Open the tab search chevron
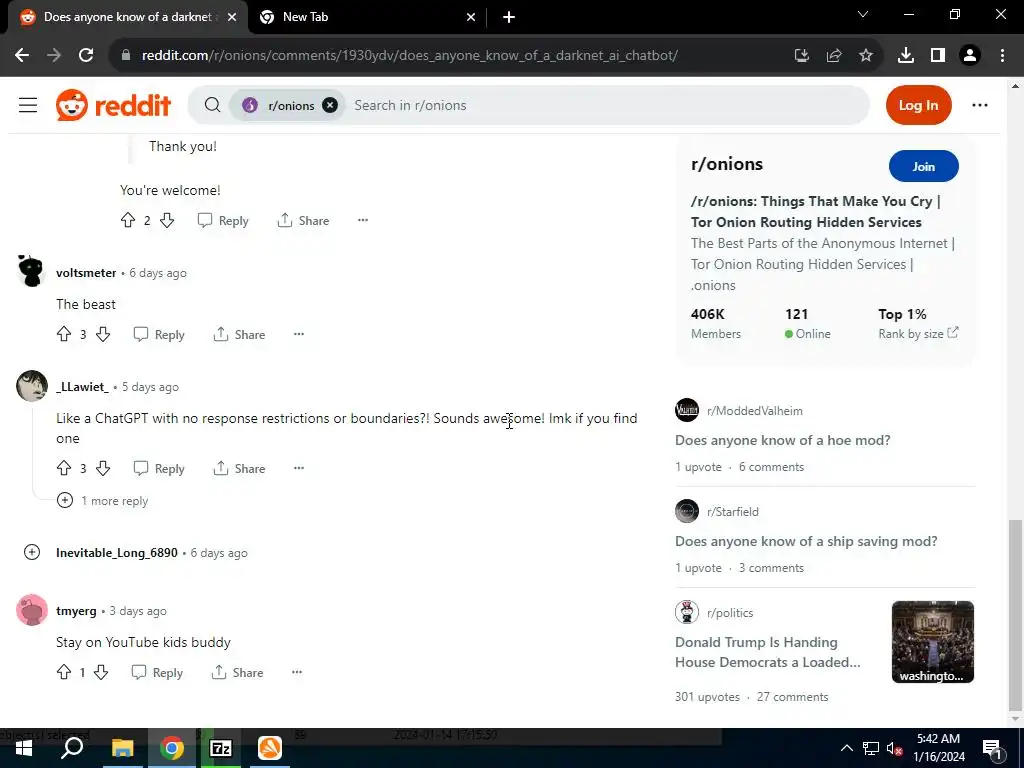This screenshot has height=768, width=1024. tap(863, 14)
